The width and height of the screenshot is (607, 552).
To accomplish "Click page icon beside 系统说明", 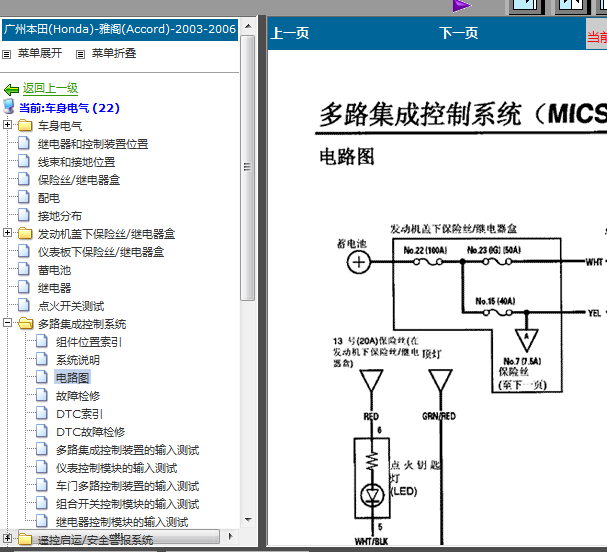I will pos(42,359).
